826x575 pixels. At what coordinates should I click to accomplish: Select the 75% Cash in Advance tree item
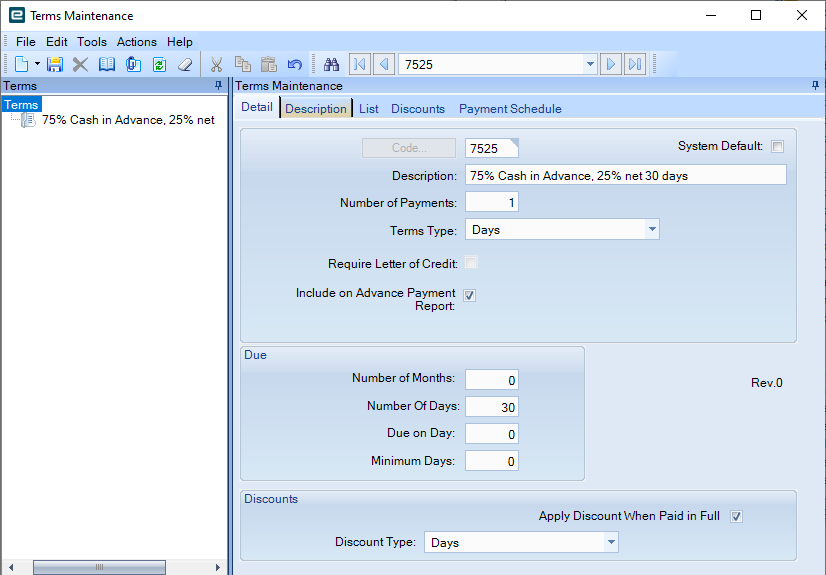click(x=128, y=120)
